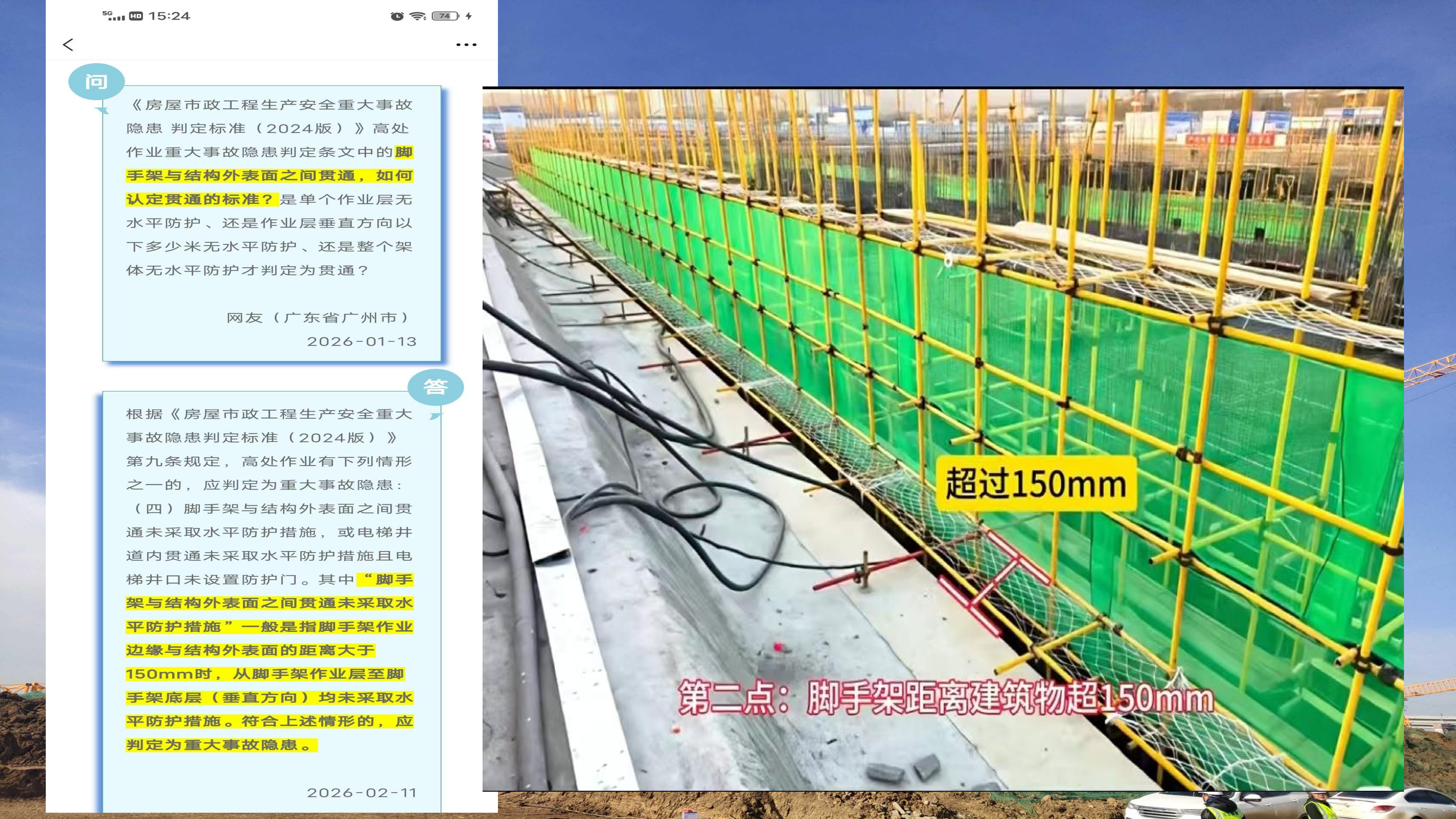Screen dimensions: 1456x819
Task: Tap the 5G signal strength icon
Action: click(x=114, y=16)
